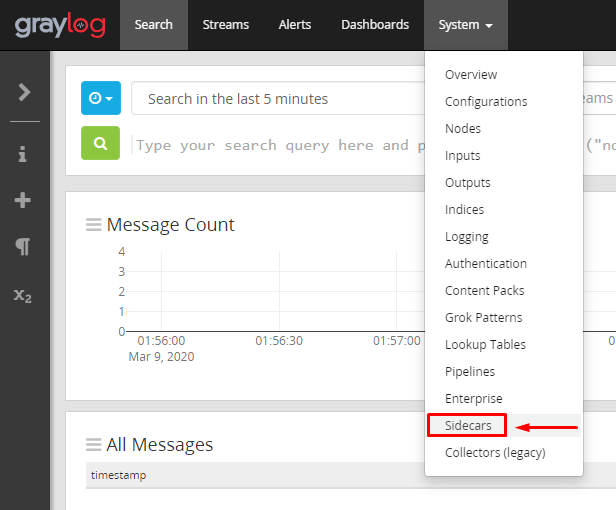Click the x₂ subscript sidebar icon

click(x=23, y=295)
